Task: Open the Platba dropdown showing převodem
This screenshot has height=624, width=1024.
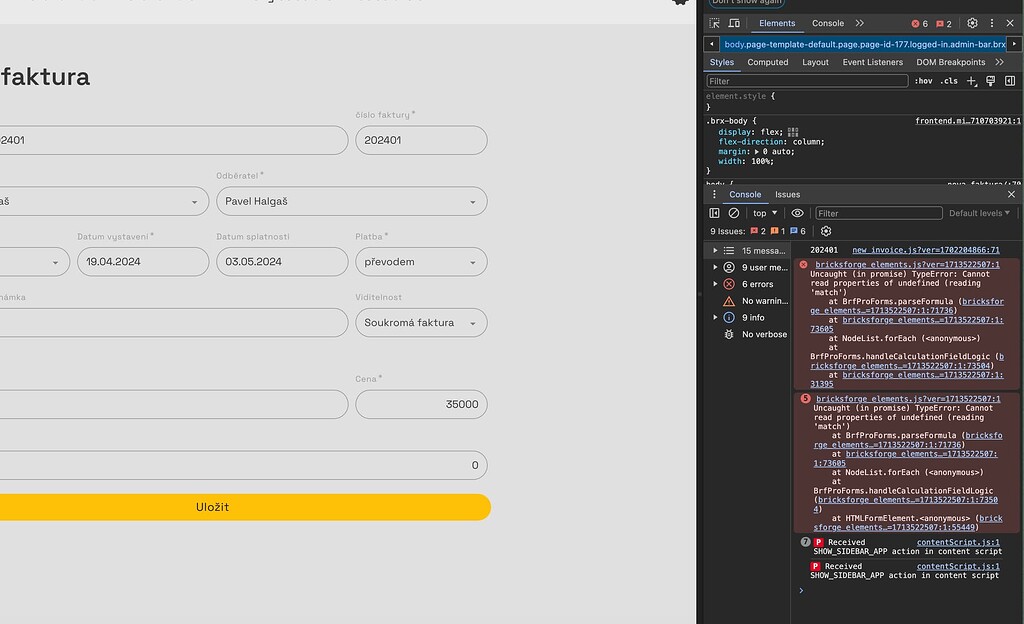Action: click(421, 262)
